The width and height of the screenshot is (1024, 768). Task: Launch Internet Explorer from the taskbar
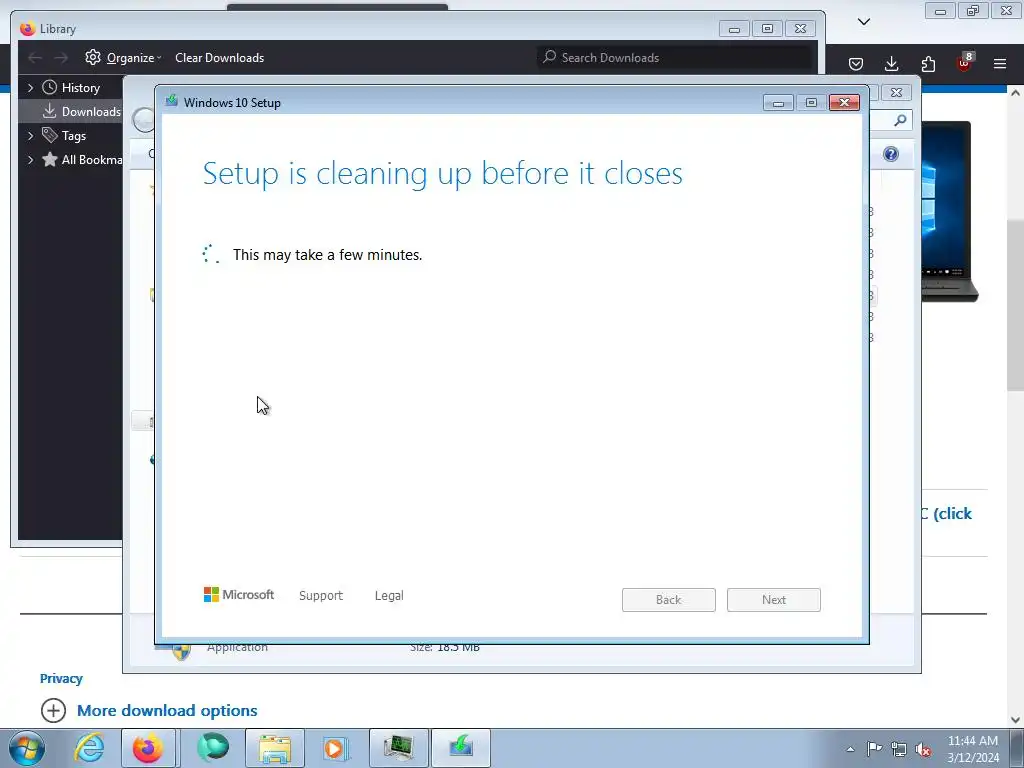pos(89,748)
